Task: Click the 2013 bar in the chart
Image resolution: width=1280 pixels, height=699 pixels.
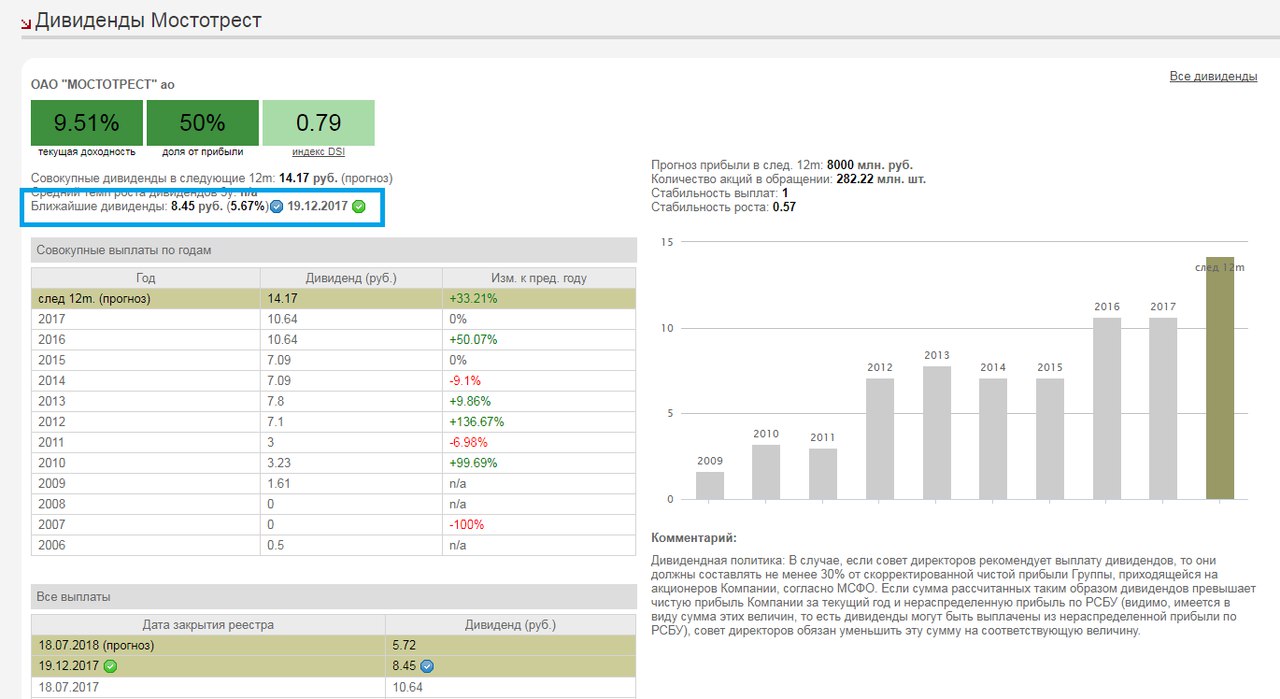Action: pos(937,433)
